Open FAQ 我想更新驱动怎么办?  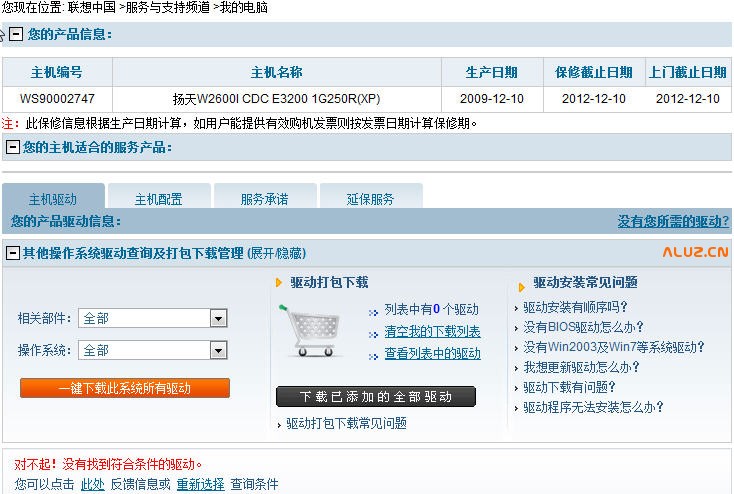point(581,367)
